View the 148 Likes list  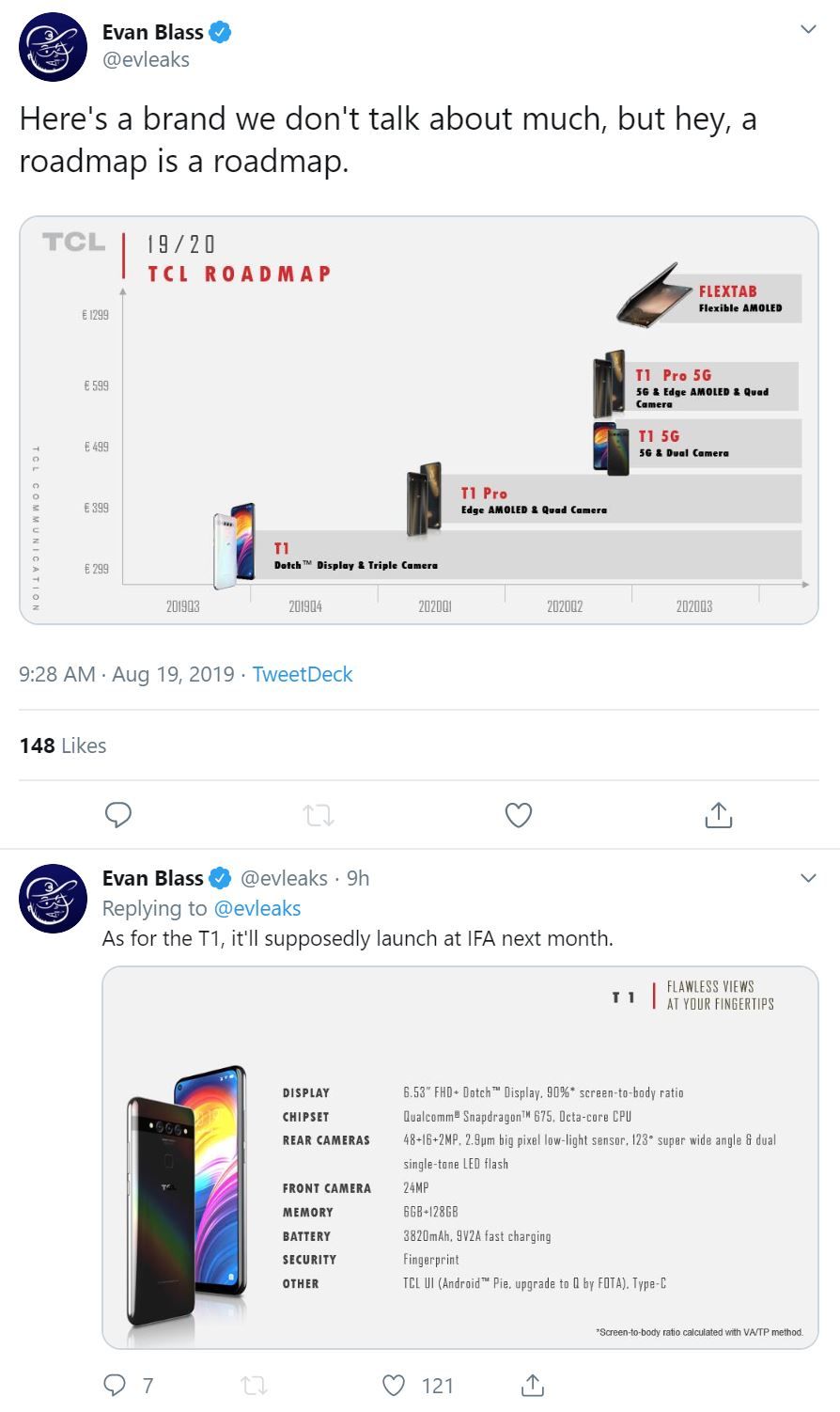tap(63, 745)
